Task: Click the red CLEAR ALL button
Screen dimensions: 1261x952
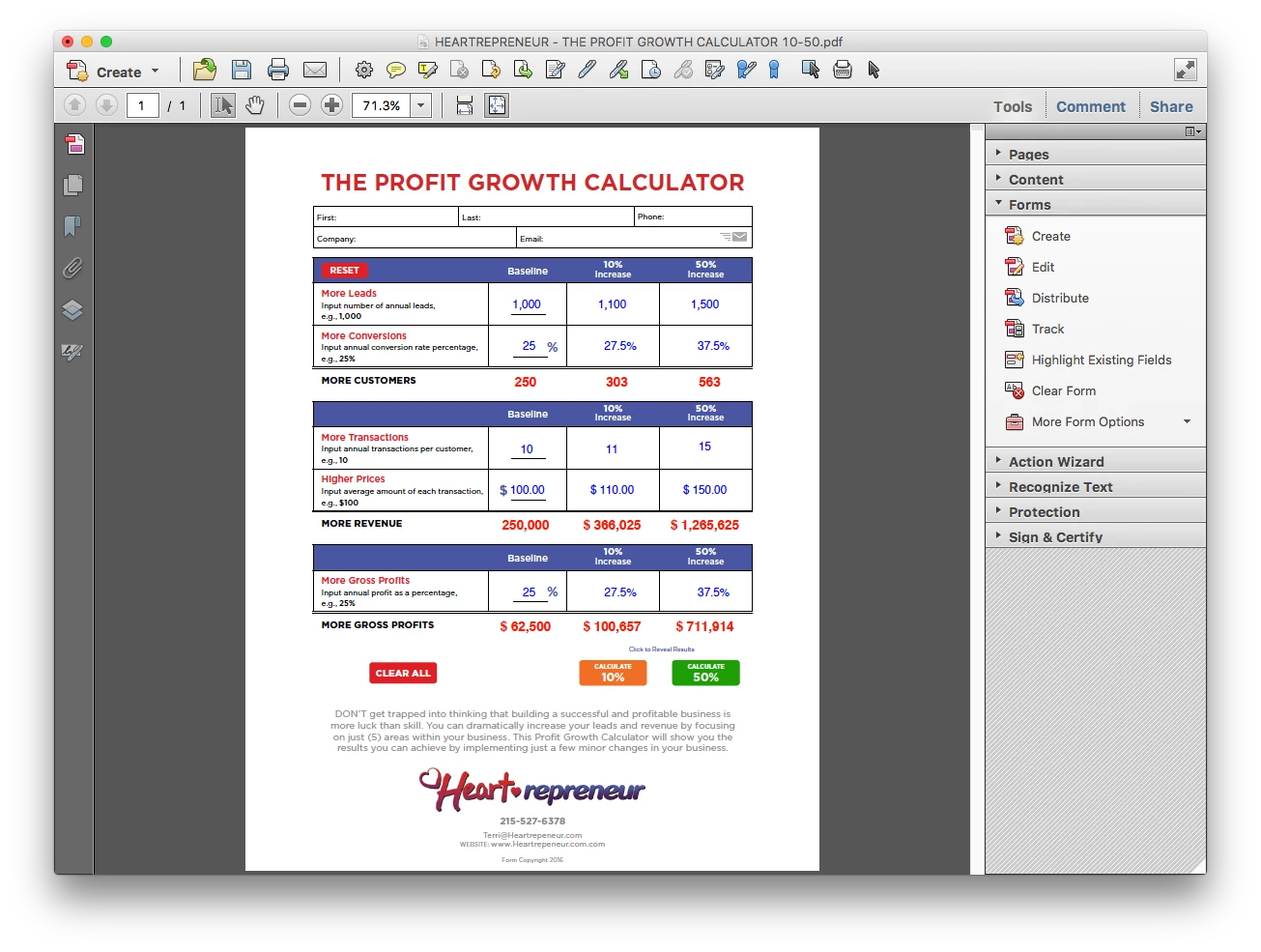Action: tap(403, 673)
